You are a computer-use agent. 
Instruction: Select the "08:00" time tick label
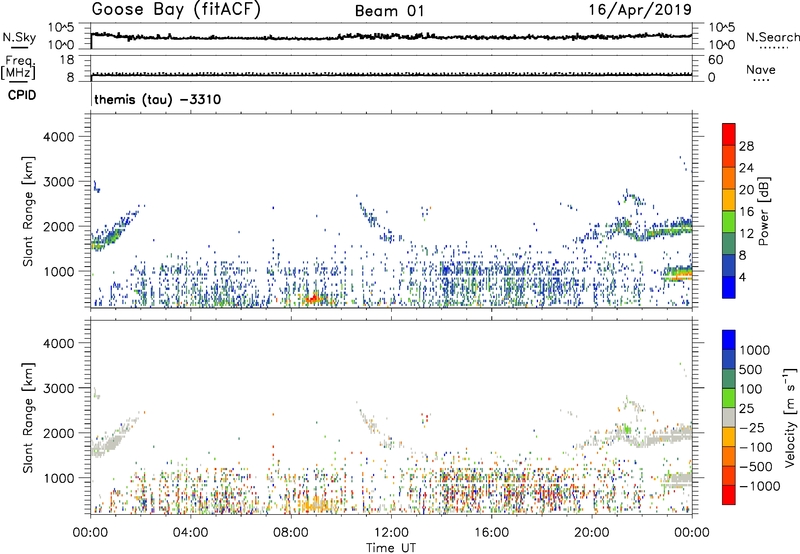pos(291,533)
